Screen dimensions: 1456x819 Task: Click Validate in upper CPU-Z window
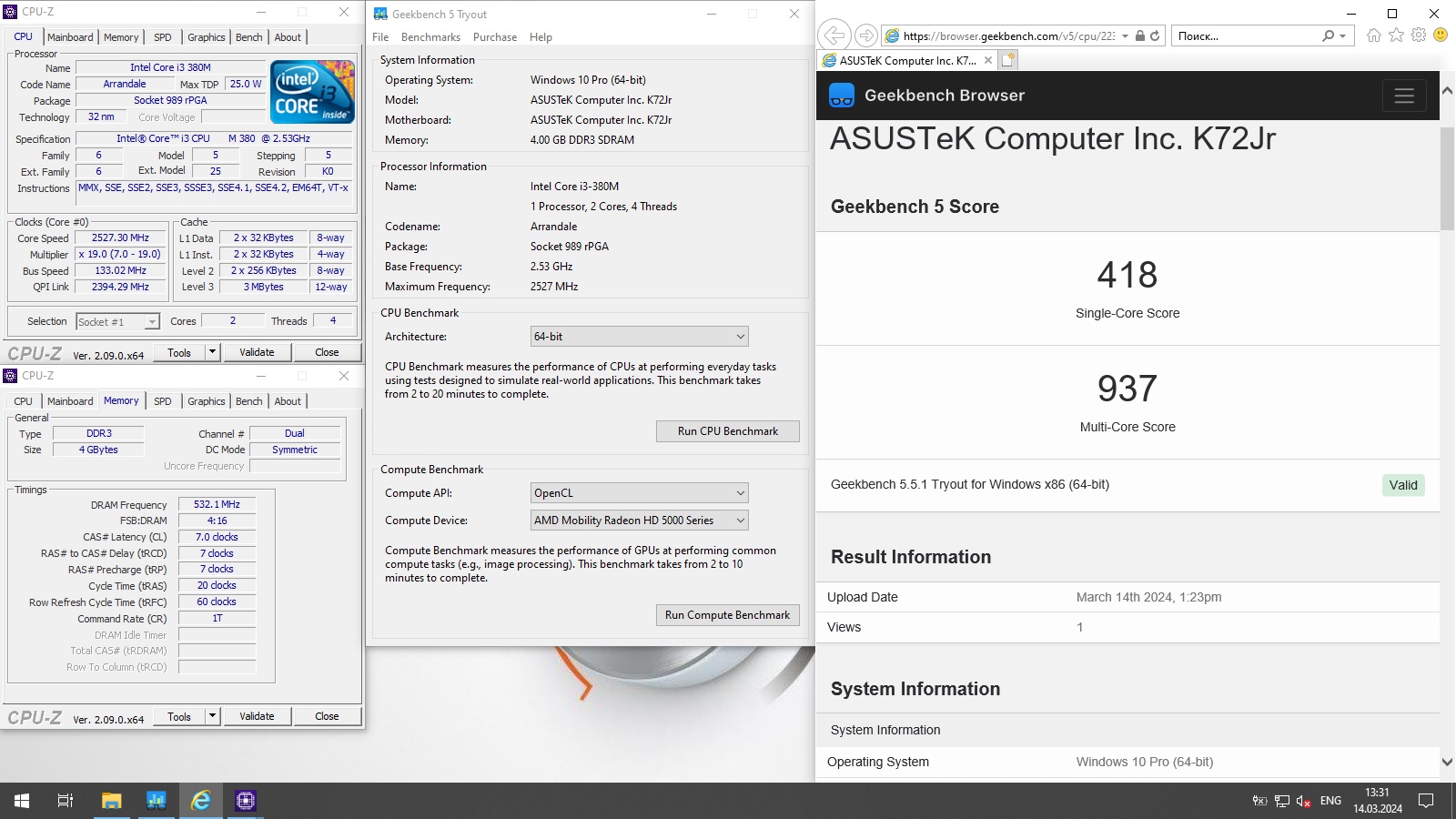click(257, 352)
